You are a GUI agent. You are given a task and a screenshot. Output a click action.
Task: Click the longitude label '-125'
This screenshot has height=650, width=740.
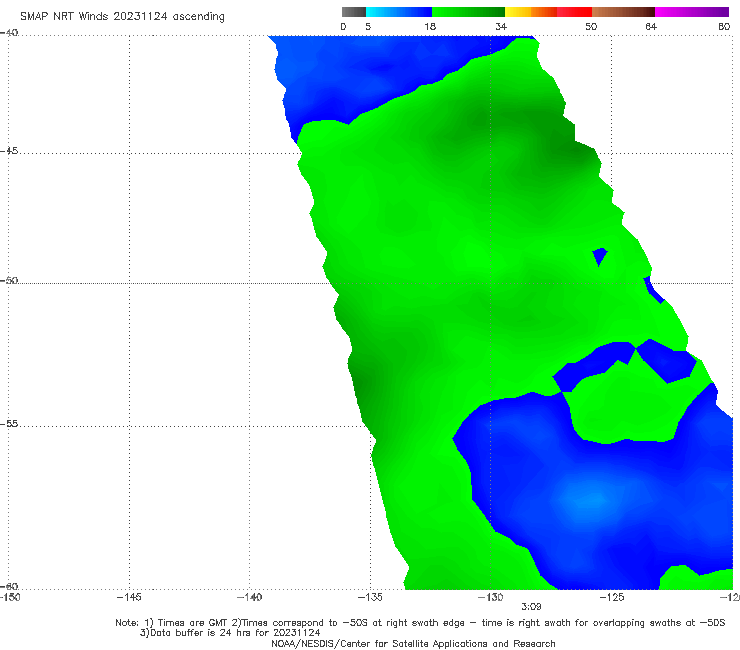coord(612,597)
